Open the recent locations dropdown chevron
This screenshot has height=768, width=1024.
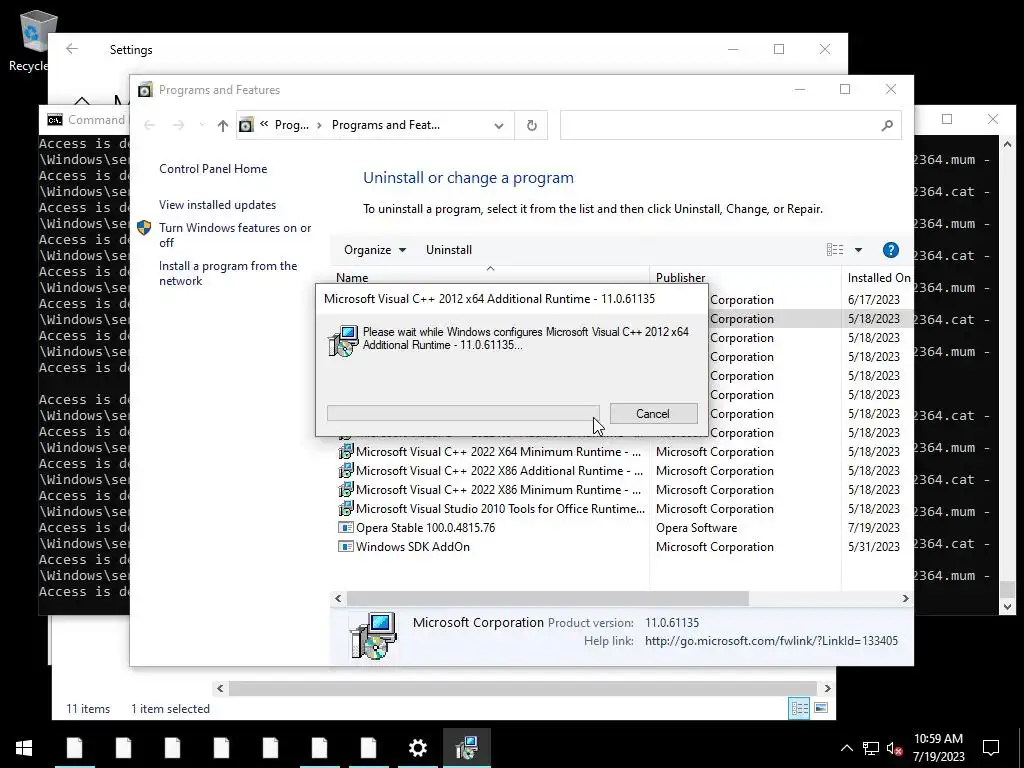202,125
